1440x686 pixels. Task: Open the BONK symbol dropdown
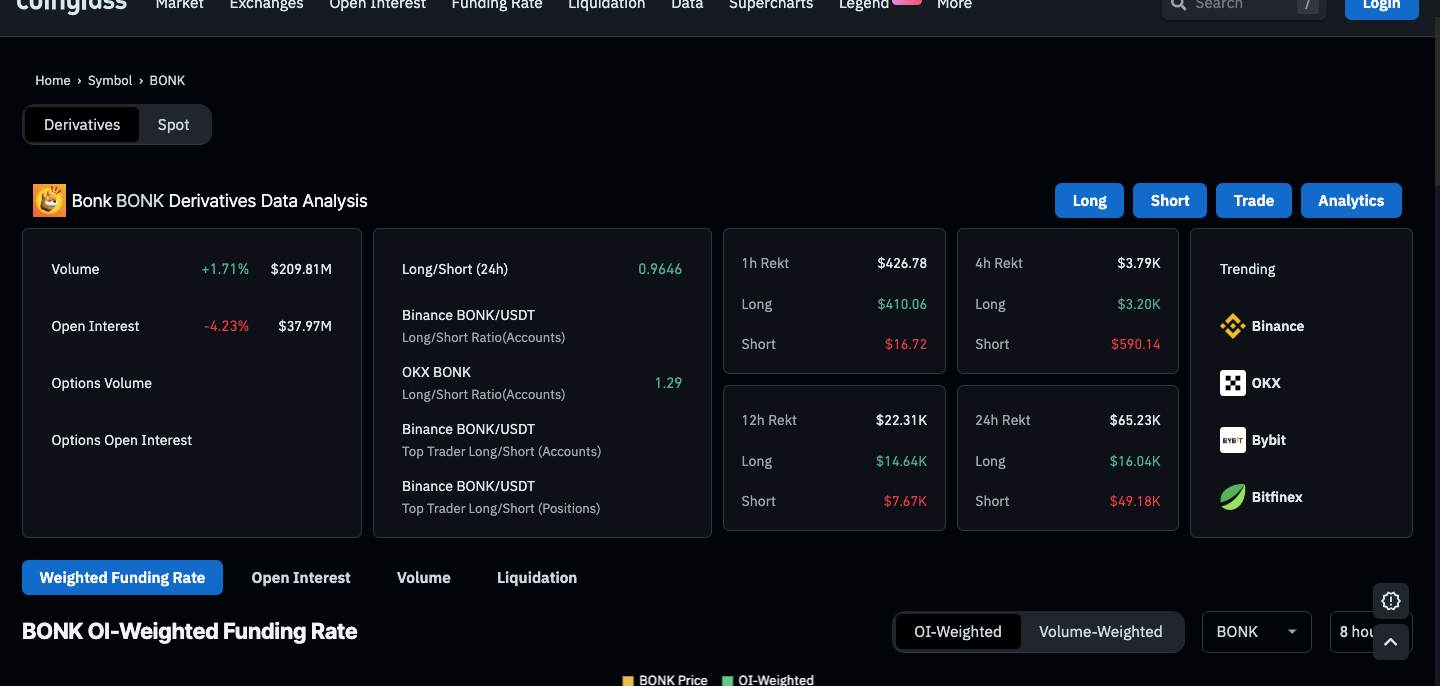(1256, 632)
